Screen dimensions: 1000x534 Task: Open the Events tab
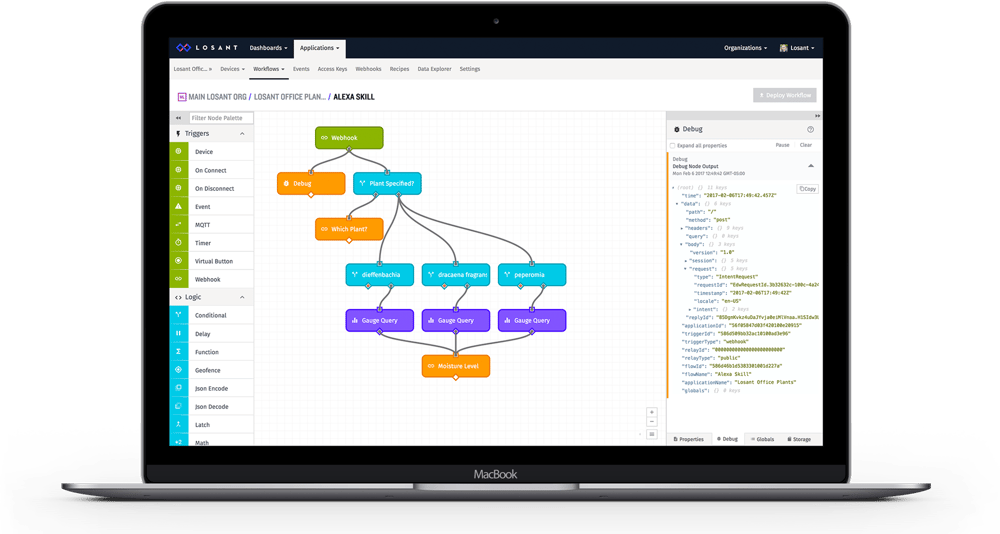(301, 69)
